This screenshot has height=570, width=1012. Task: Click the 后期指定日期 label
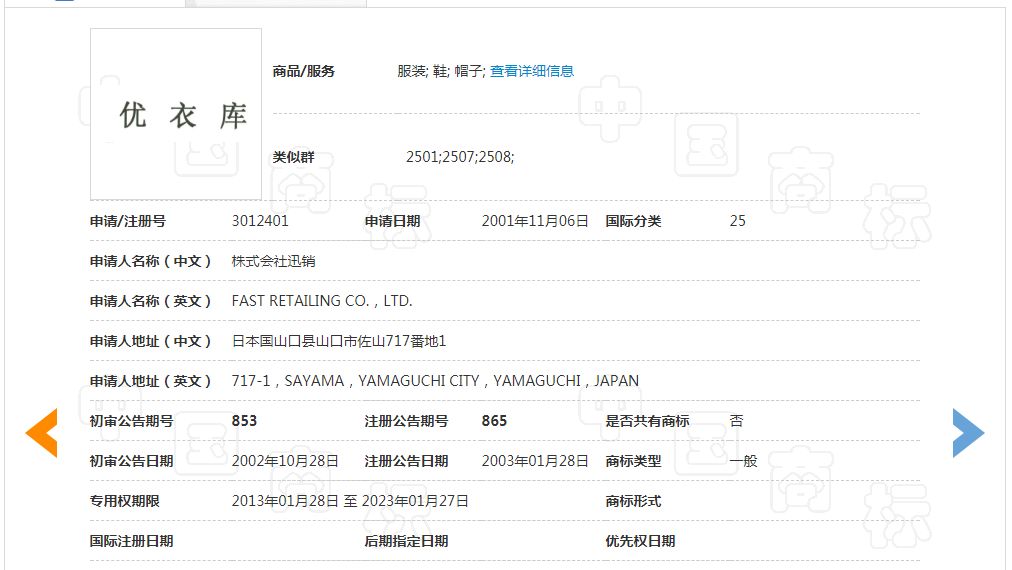tap(407, 541)
